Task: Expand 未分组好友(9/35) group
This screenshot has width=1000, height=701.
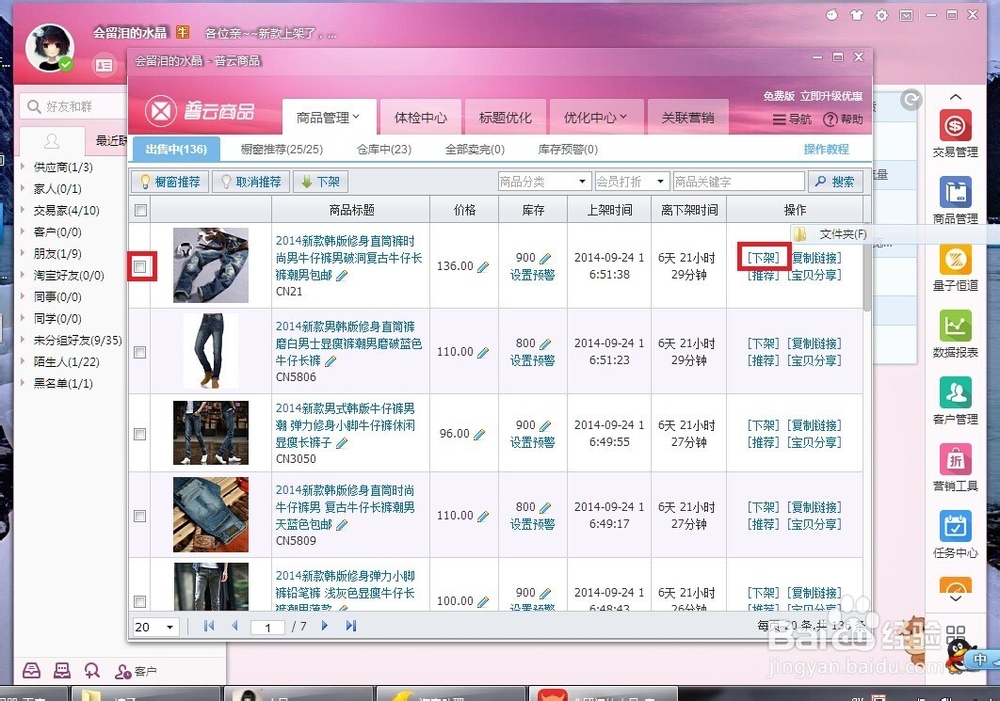Action: pos(23,340)
